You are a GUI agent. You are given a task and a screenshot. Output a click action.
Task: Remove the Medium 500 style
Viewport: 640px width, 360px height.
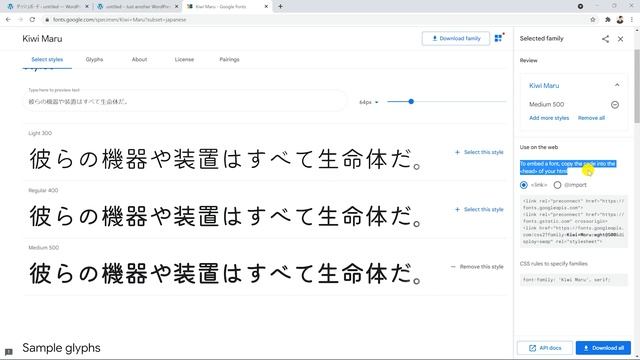click(x=477, y=267)
